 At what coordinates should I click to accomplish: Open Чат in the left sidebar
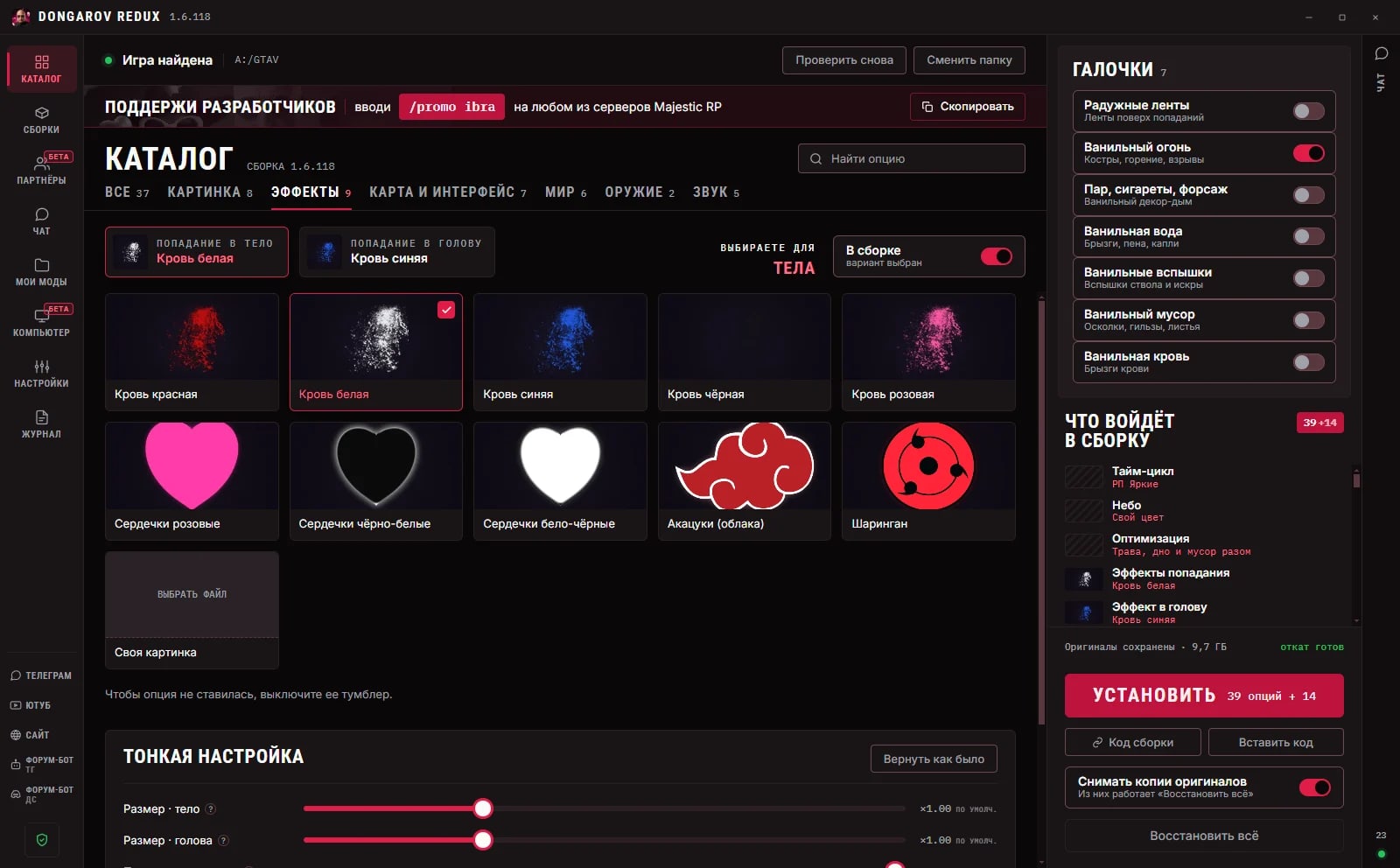point(41,221)
